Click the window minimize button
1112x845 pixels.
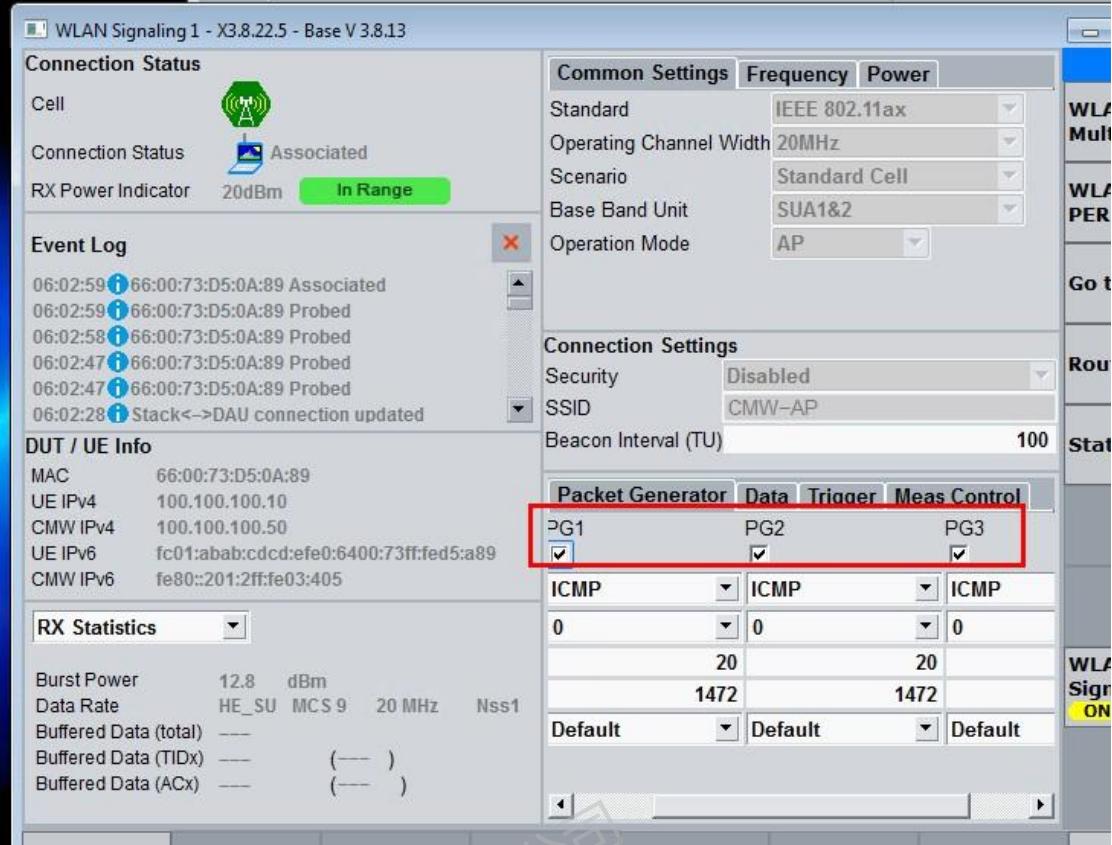(1089, 30)
